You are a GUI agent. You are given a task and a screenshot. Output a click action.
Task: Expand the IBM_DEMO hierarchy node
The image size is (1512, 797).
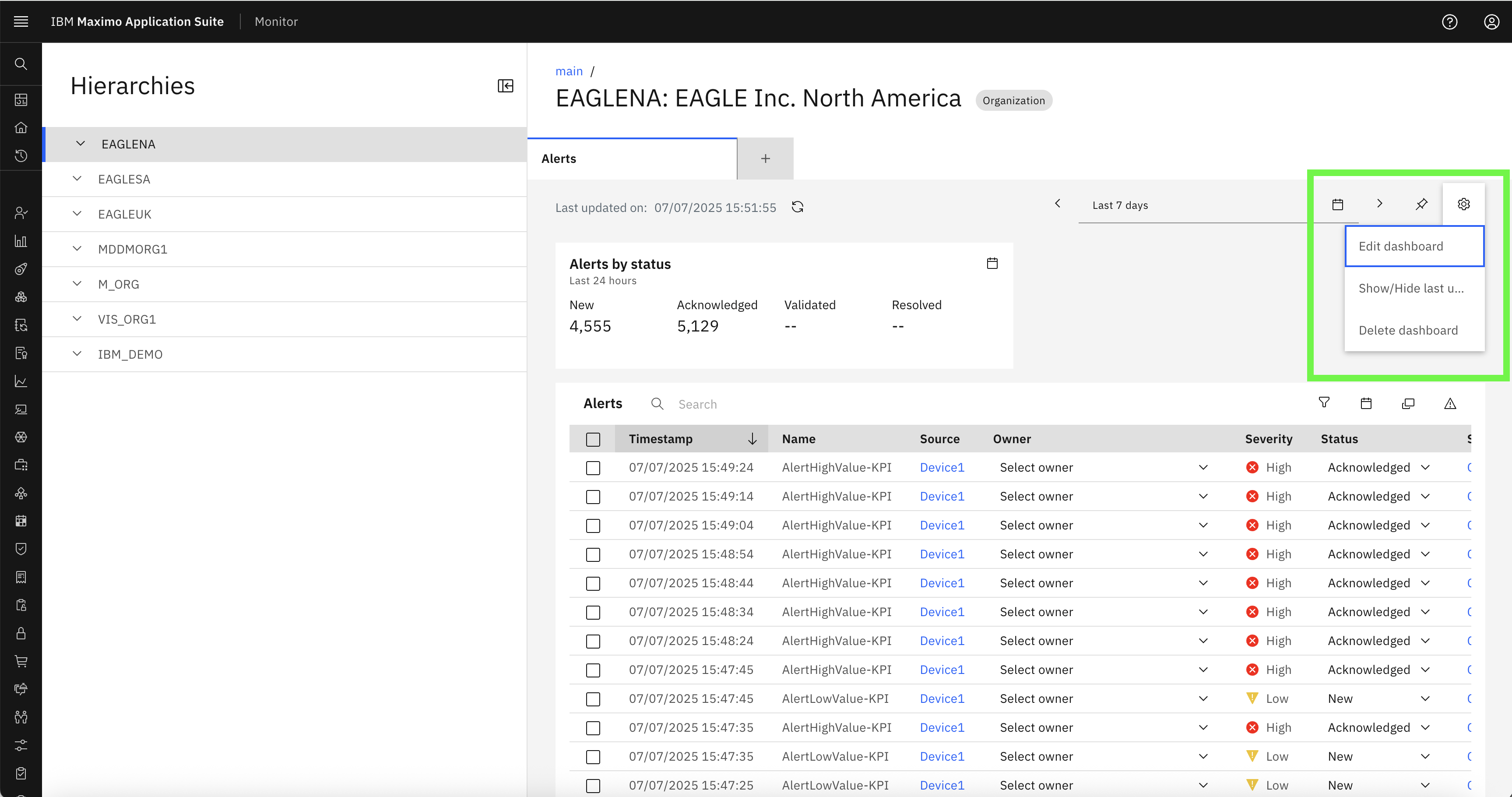click(77, 353)
